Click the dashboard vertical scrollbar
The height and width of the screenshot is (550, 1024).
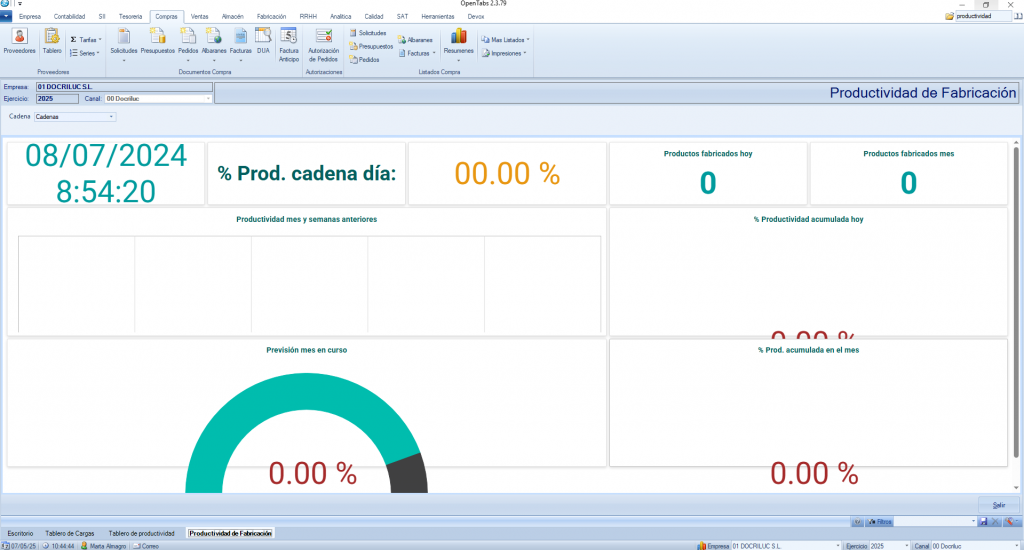point(1016,300)
